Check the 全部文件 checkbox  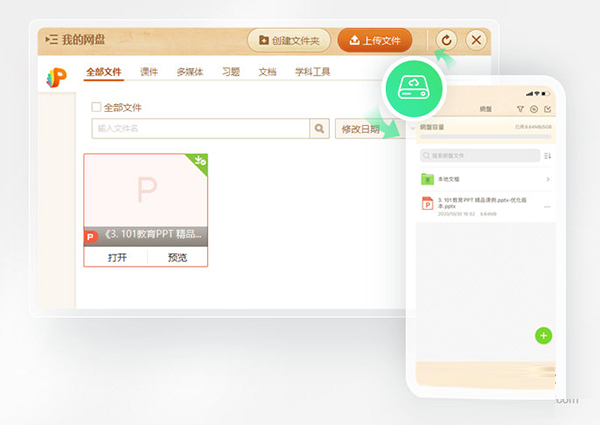[96, 107]
